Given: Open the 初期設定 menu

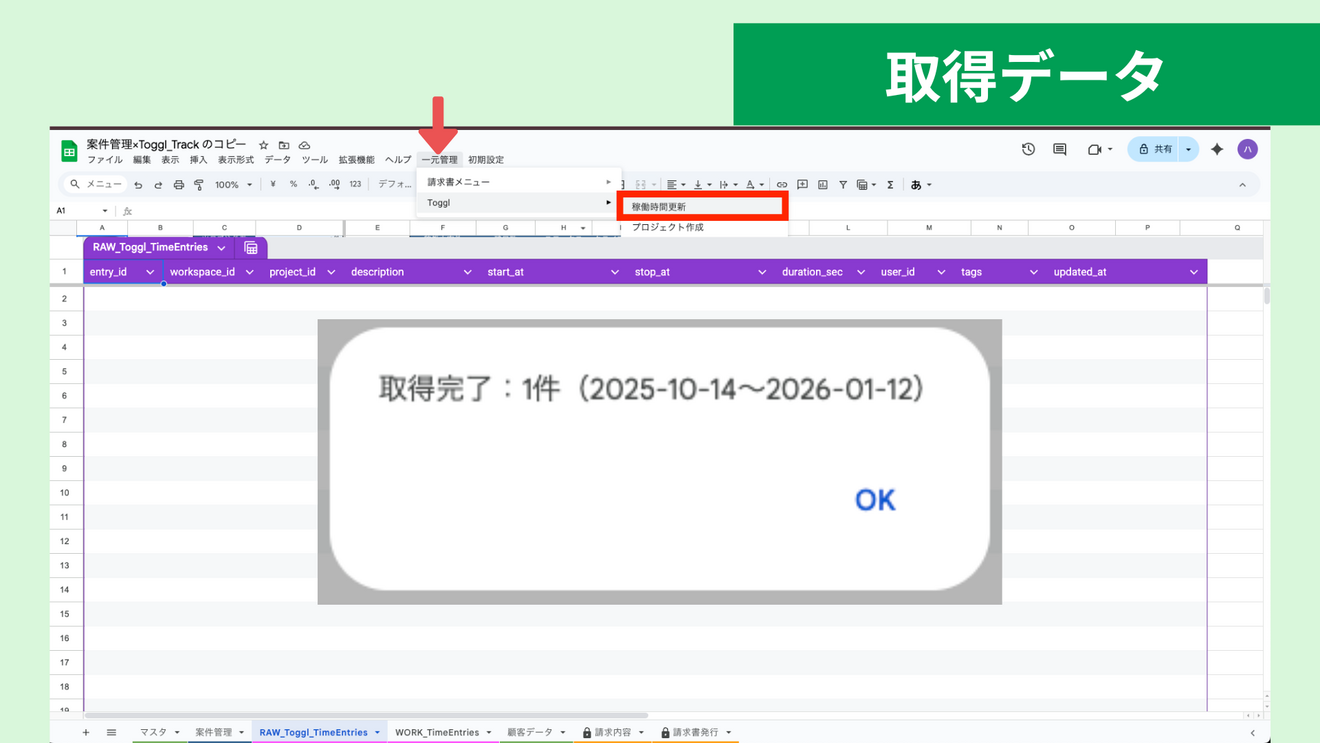Looking at the screenshot, I should 486,160.
